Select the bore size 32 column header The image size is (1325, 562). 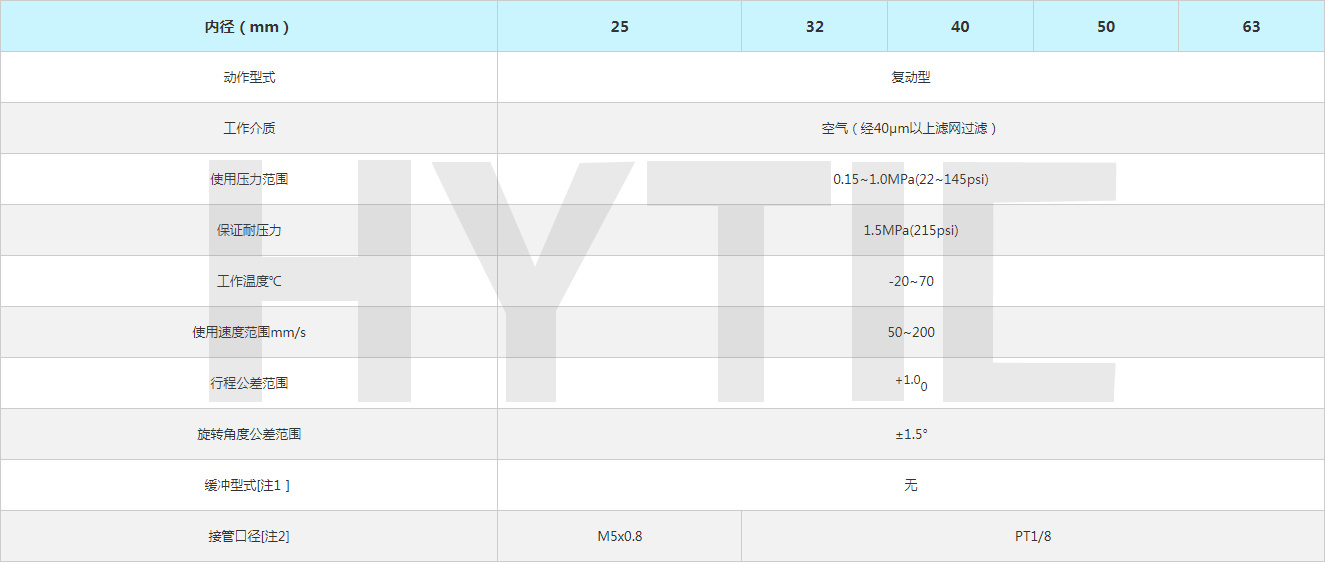click(x=815, y=26)
